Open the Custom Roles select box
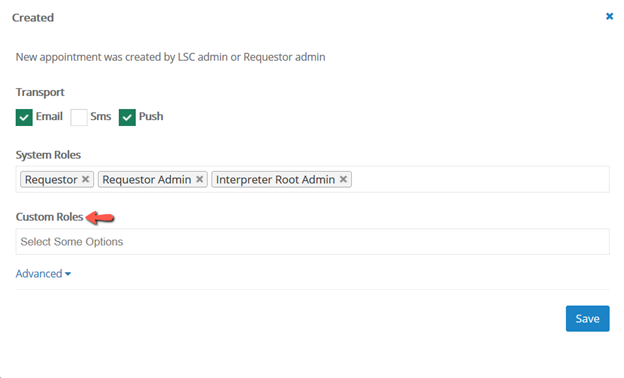This screenshot has width=624, height=378. [x=312, y=242]
